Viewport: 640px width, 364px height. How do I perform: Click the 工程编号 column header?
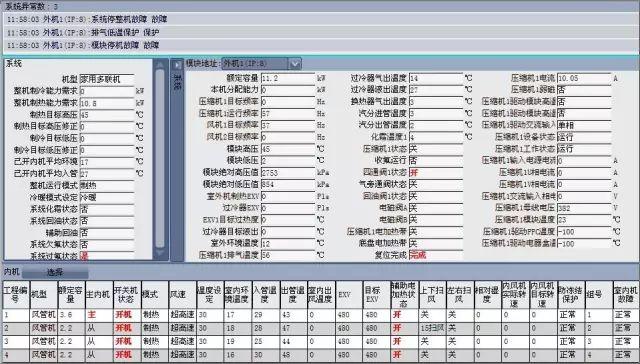click(x=16, y=294)
